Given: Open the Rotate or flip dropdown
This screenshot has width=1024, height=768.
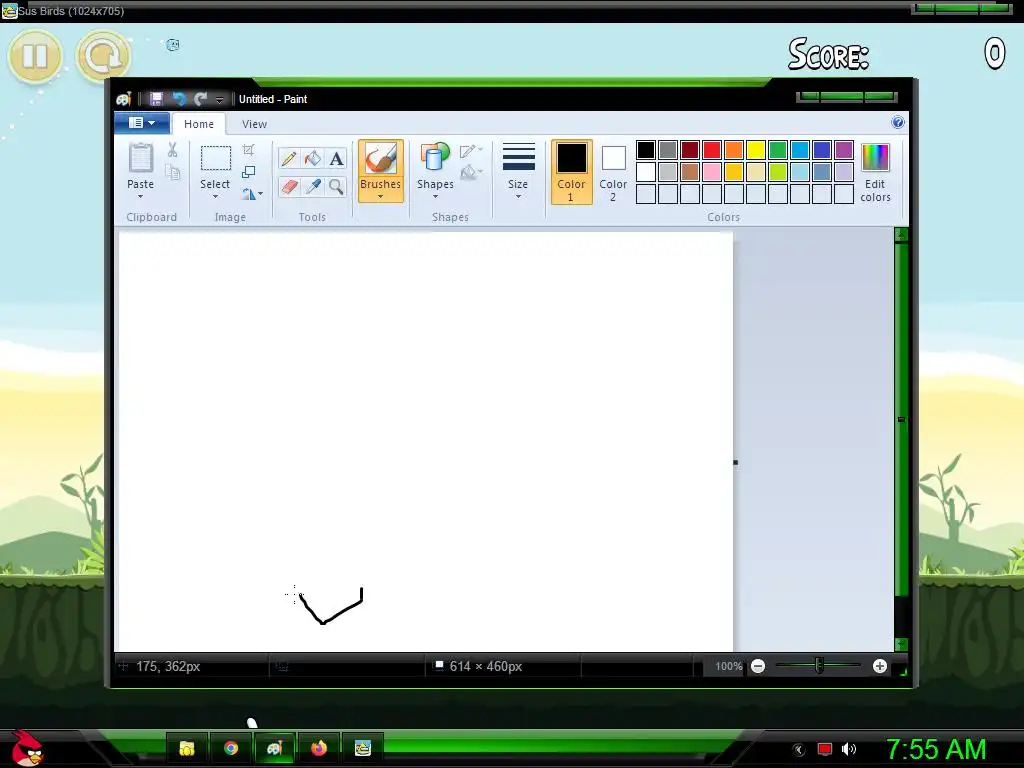Looking at the screenshot, I should 252,194.
